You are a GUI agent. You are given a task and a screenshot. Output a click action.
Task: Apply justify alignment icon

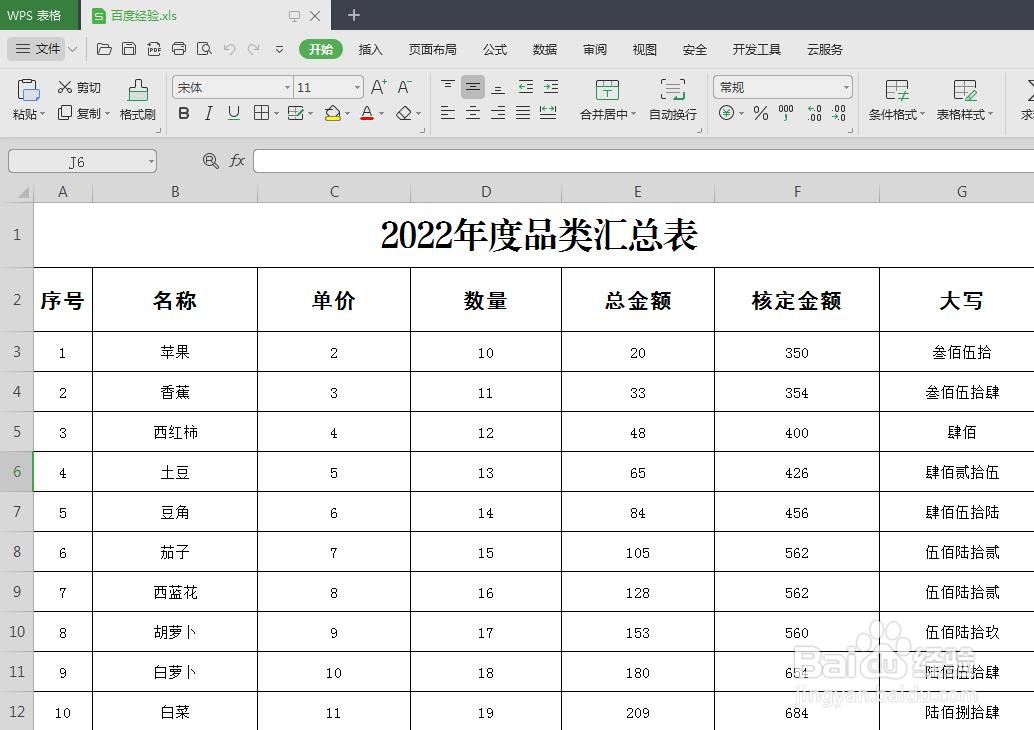point(523,113)
